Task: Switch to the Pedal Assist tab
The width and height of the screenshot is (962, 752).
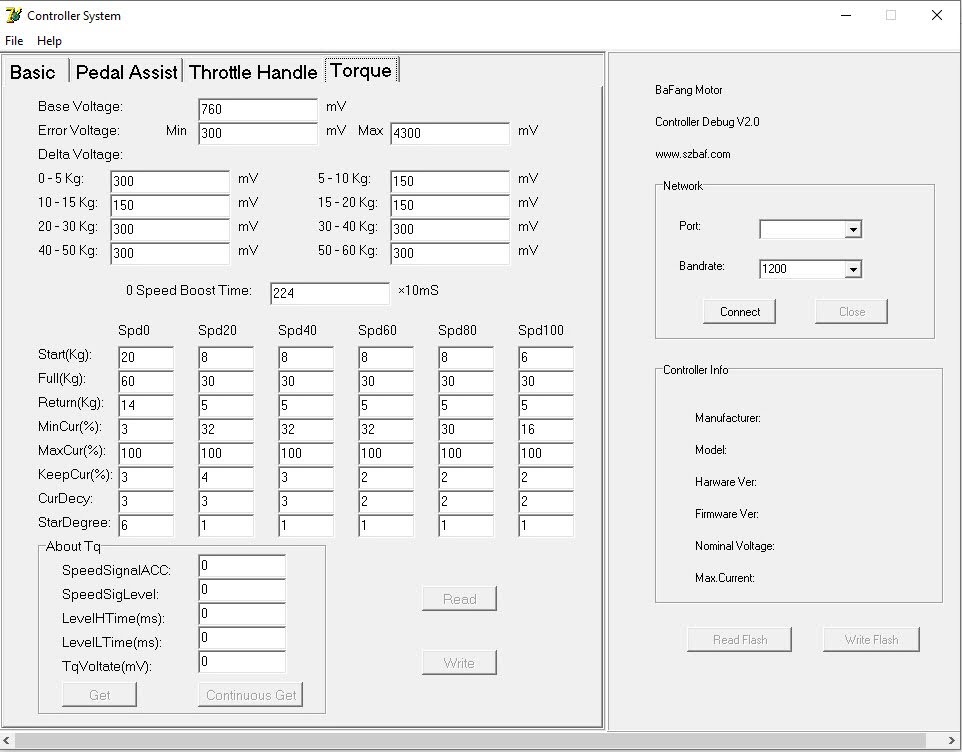Action: [126, 71]
